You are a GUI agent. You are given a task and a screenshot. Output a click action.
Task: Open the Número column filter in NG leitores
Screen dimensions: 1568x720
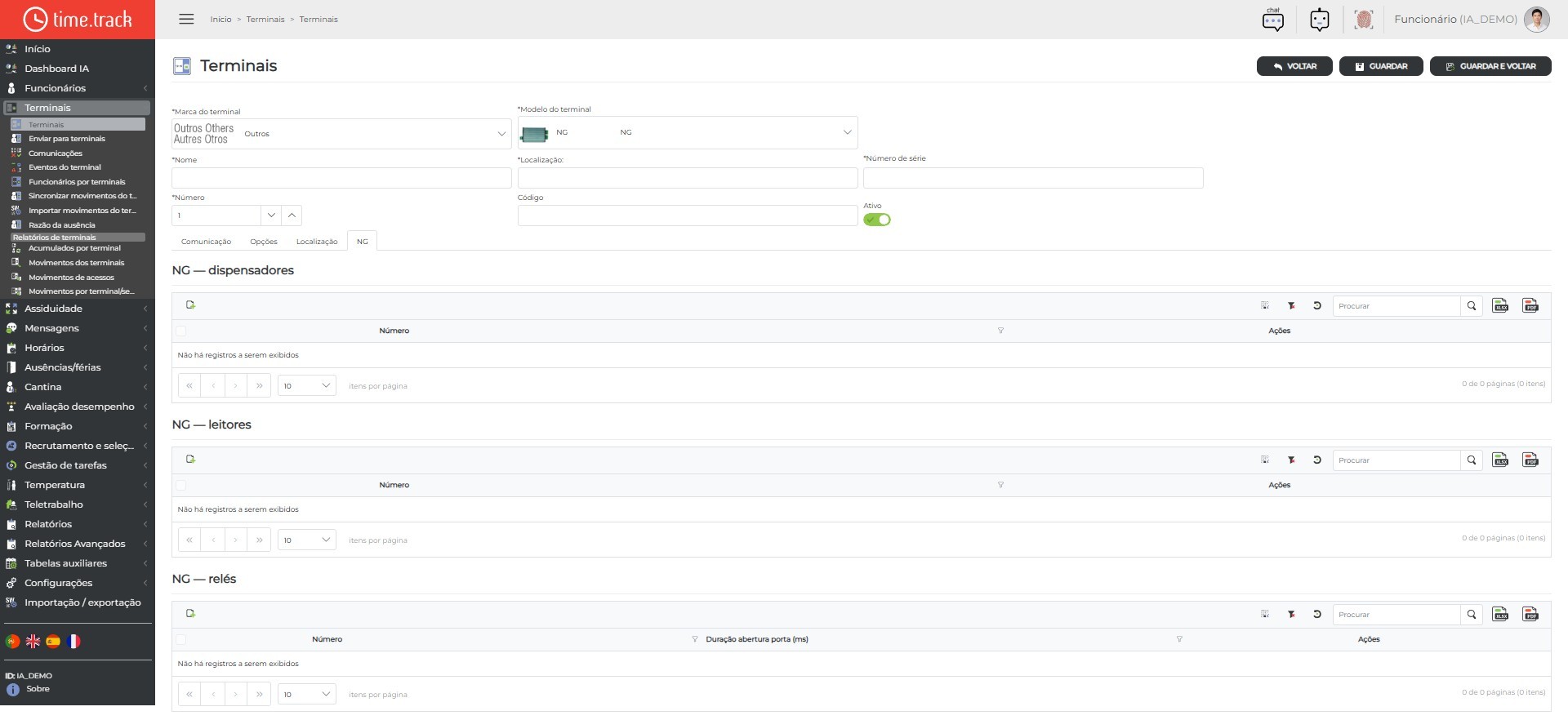(1000, 485)
